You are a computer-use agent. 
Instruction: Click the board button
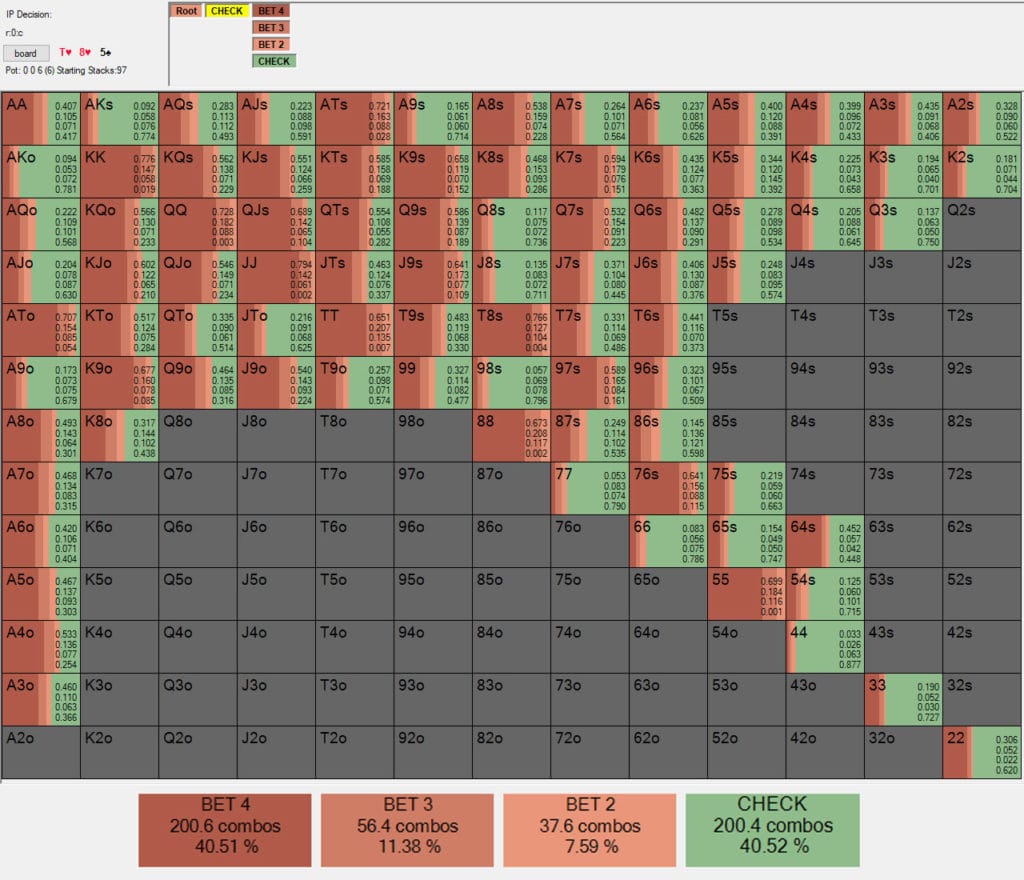click(x=25, y=53)
